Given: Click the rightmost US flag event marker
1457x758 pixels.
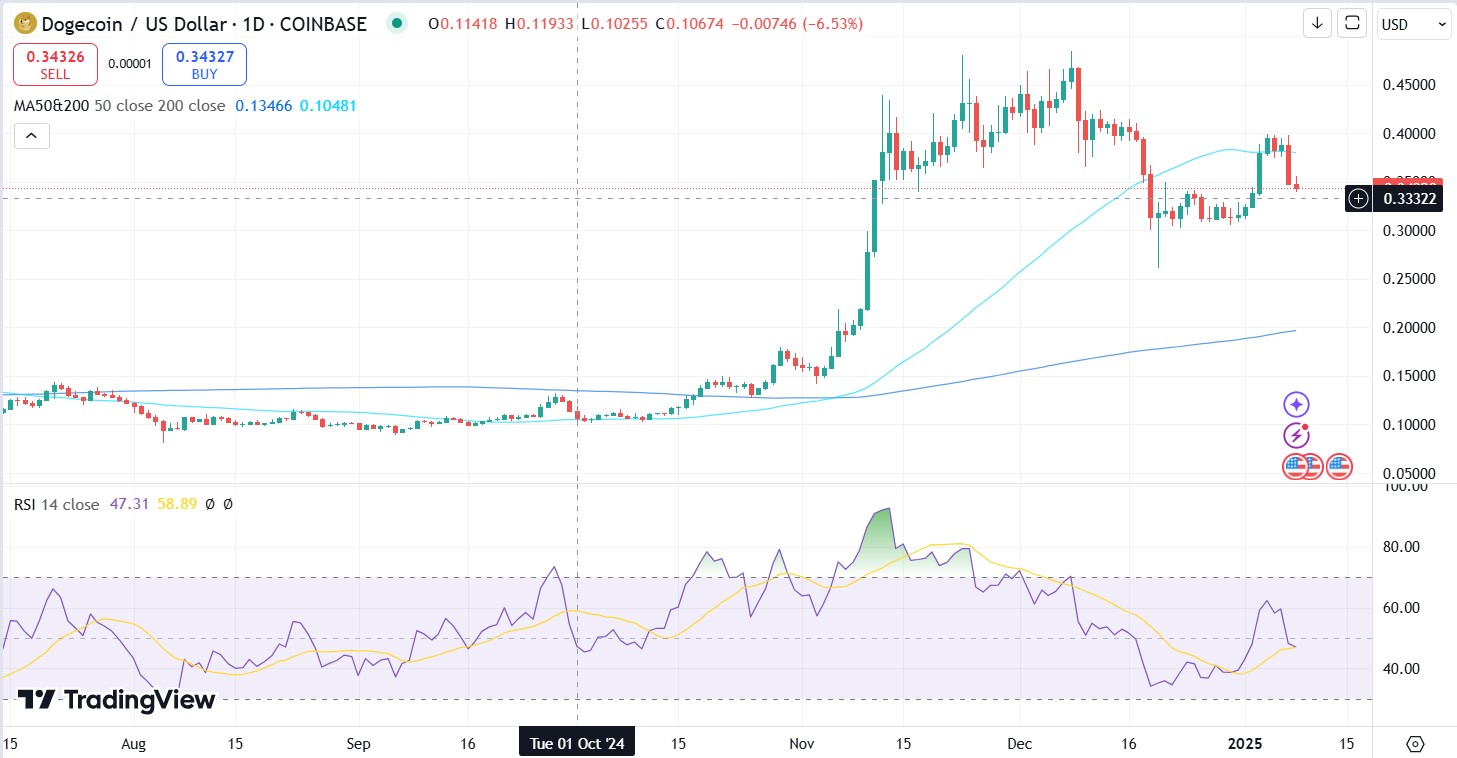Looking at the screenshot, I should pos(1339,466).
